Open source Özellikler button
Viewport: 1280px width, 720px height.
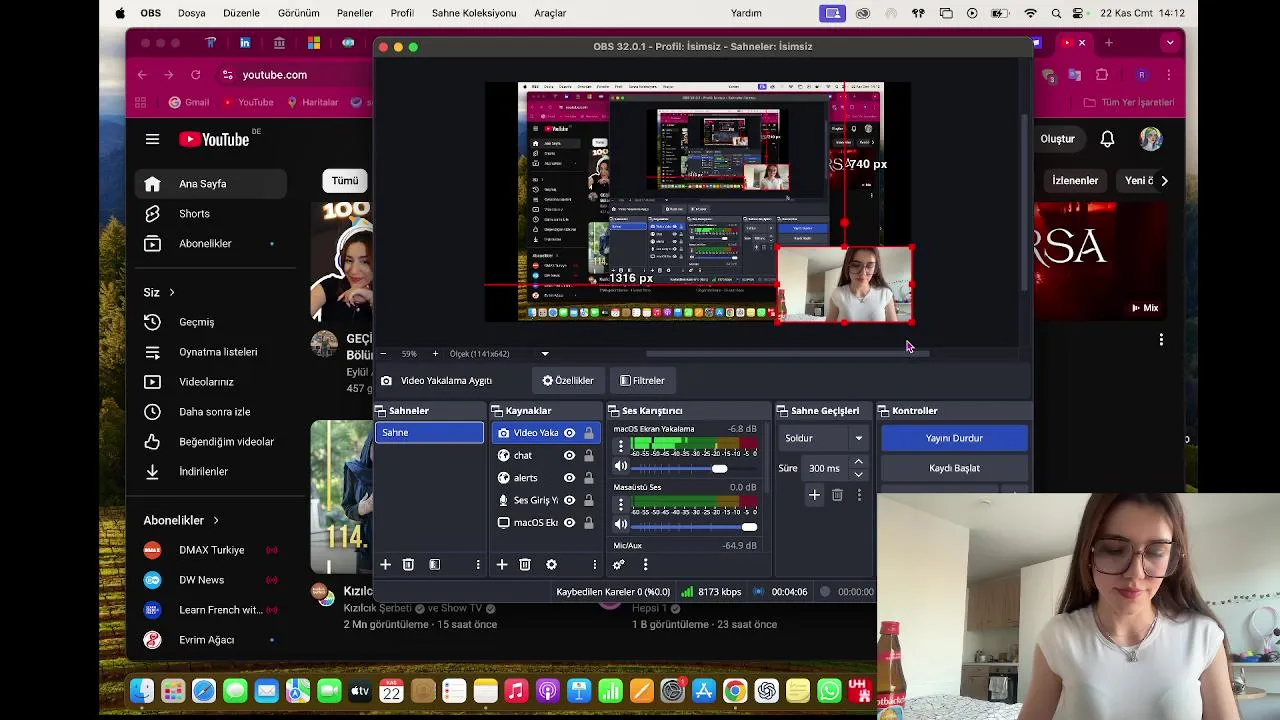(568, 380)
